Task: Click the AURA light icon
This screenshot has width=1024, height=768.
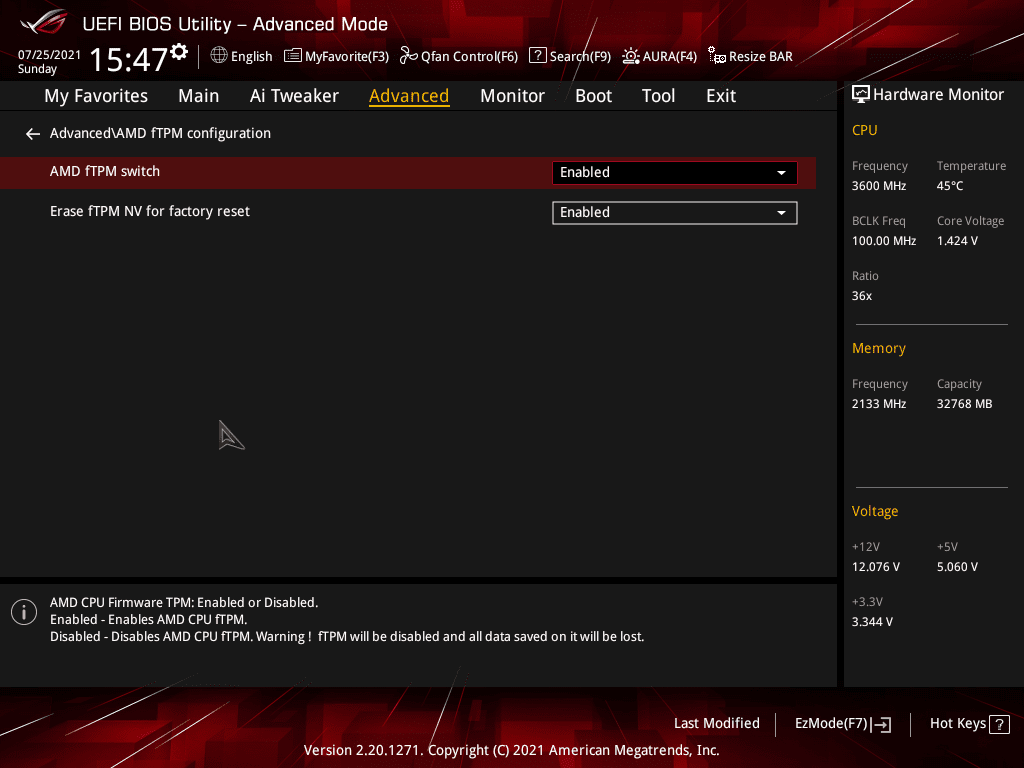Action: [x=631, y=56]
